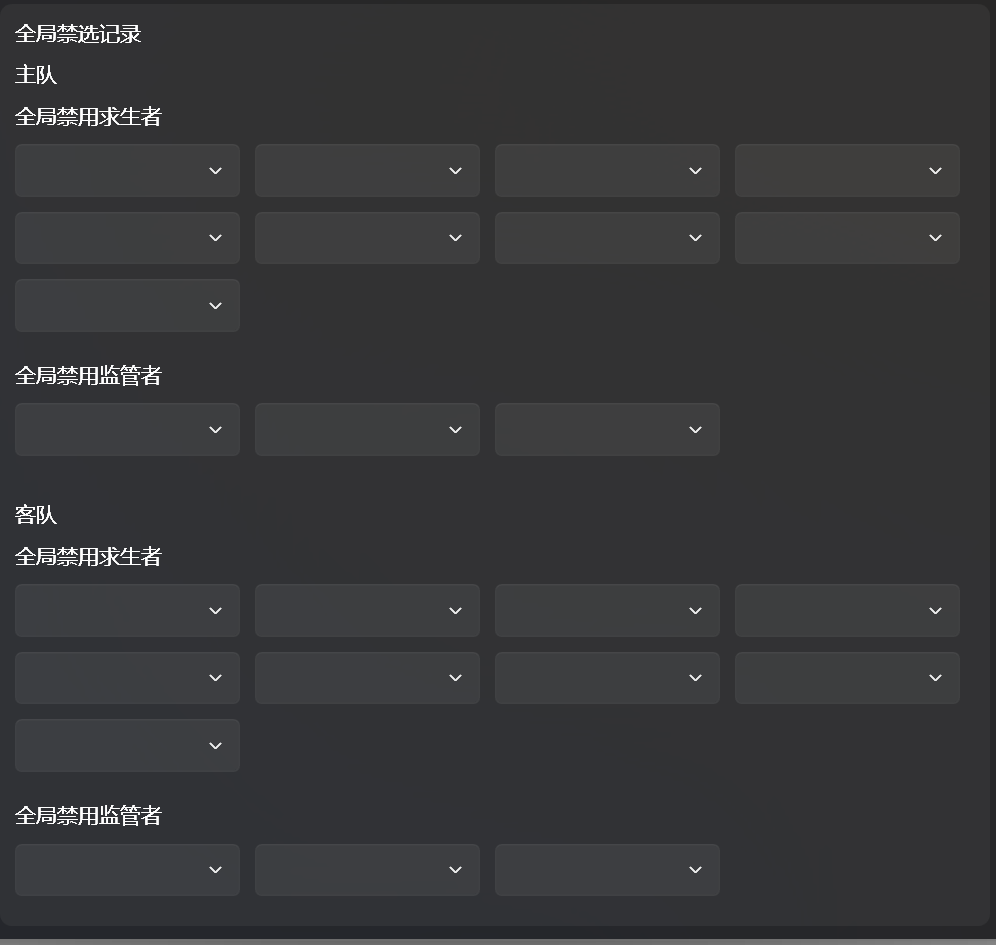Open third survivor dropdown in 客队 first row

click(607, 610)
